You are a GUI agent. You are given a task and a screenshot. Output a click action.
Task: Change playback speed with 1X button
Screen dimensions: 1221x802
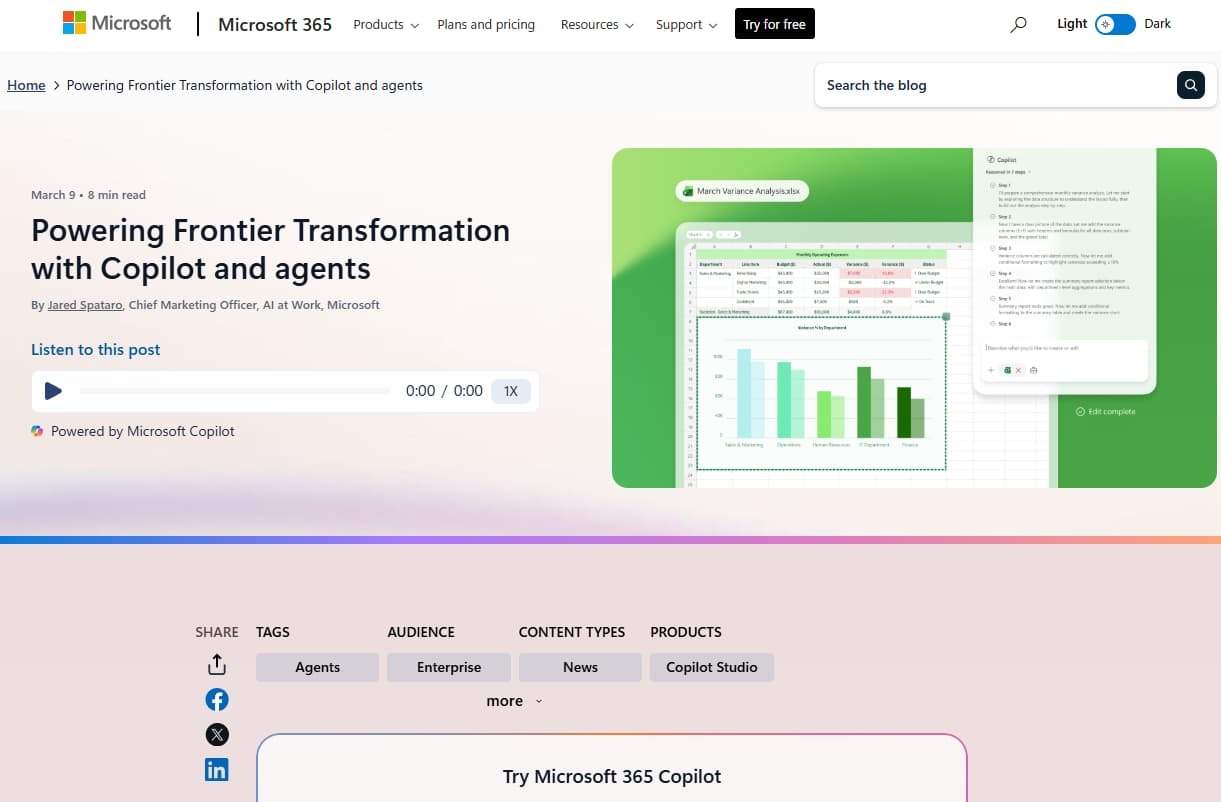(x=510, y=391)
